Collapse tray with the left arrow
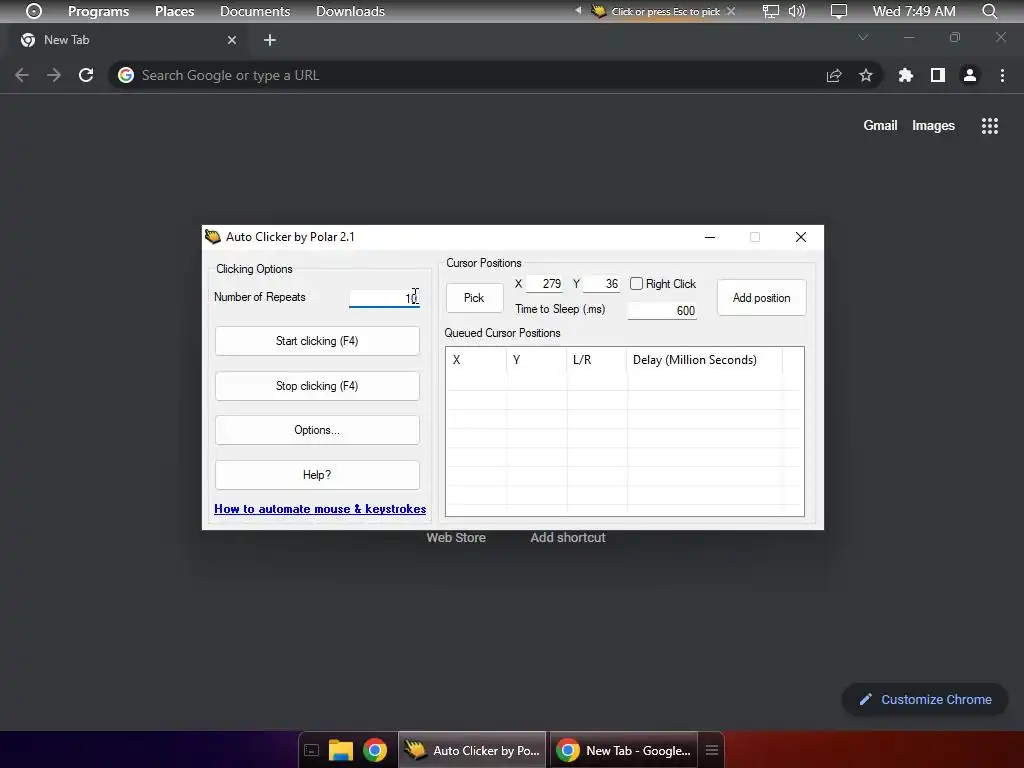 click(577, 10)
